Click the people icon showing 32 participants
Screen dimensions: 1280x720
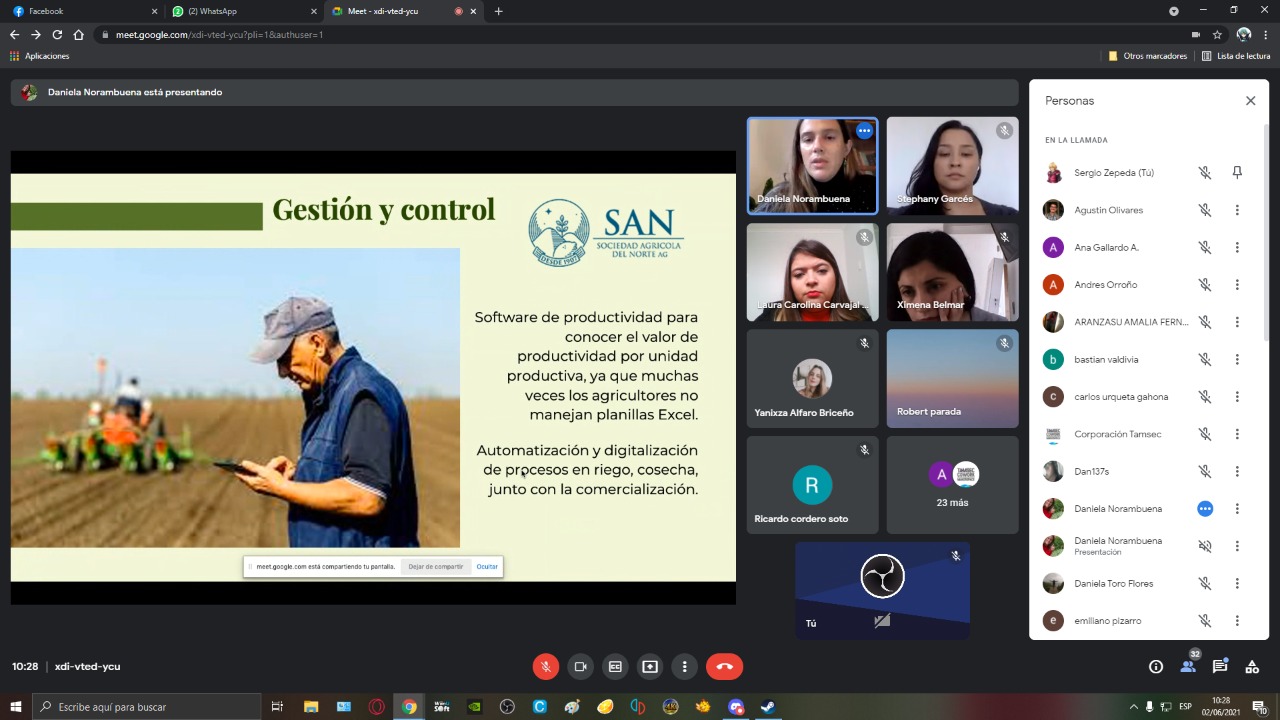[x=1188, y=667]
